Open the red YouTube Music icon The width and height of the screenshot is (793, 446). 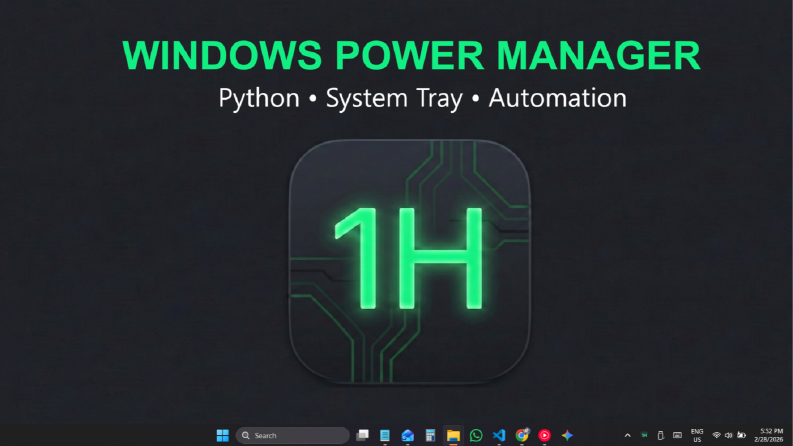545,435
